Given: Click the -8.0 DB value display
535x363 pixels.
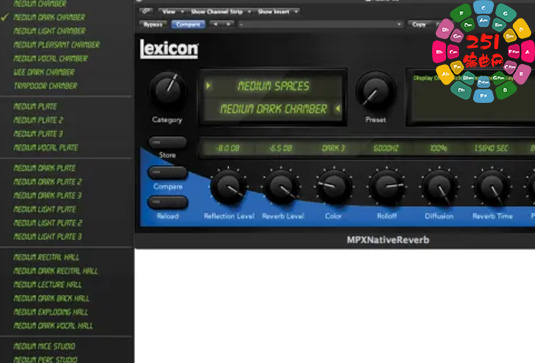Looking at the screenshot, I should (x=228, y=148).
